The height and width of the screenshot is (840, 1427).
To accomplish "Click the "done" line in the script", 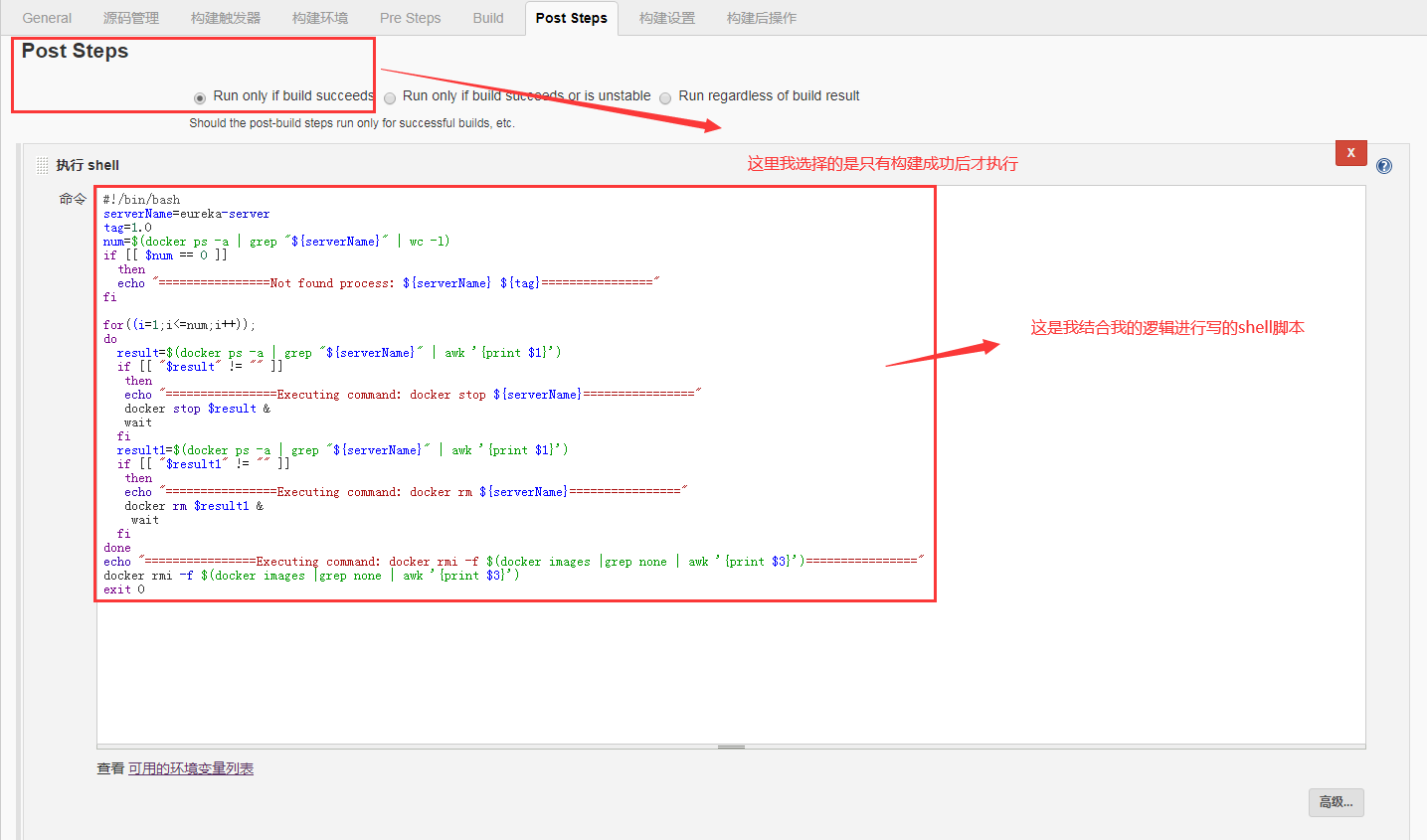I will coord(117,548).
